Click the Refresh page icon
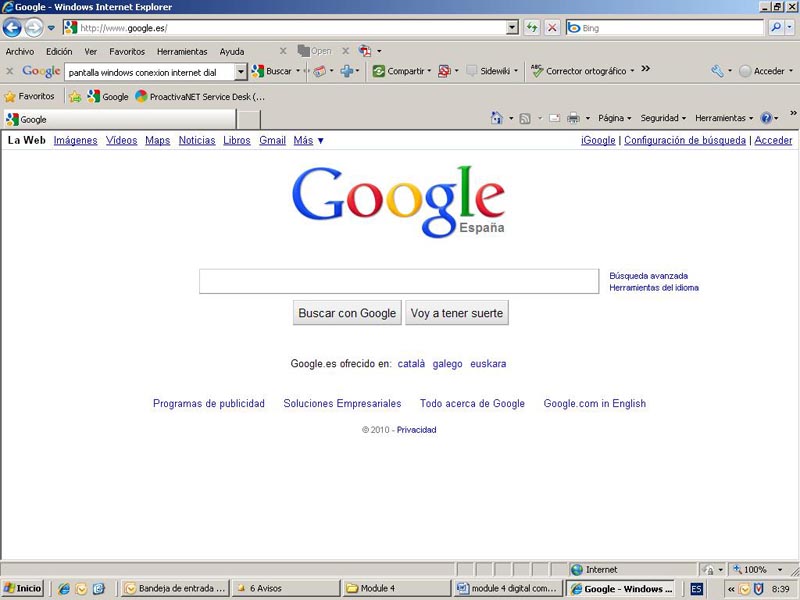This screenshot has width=800, height=600. pyautogui.click(x=532, y=28)
